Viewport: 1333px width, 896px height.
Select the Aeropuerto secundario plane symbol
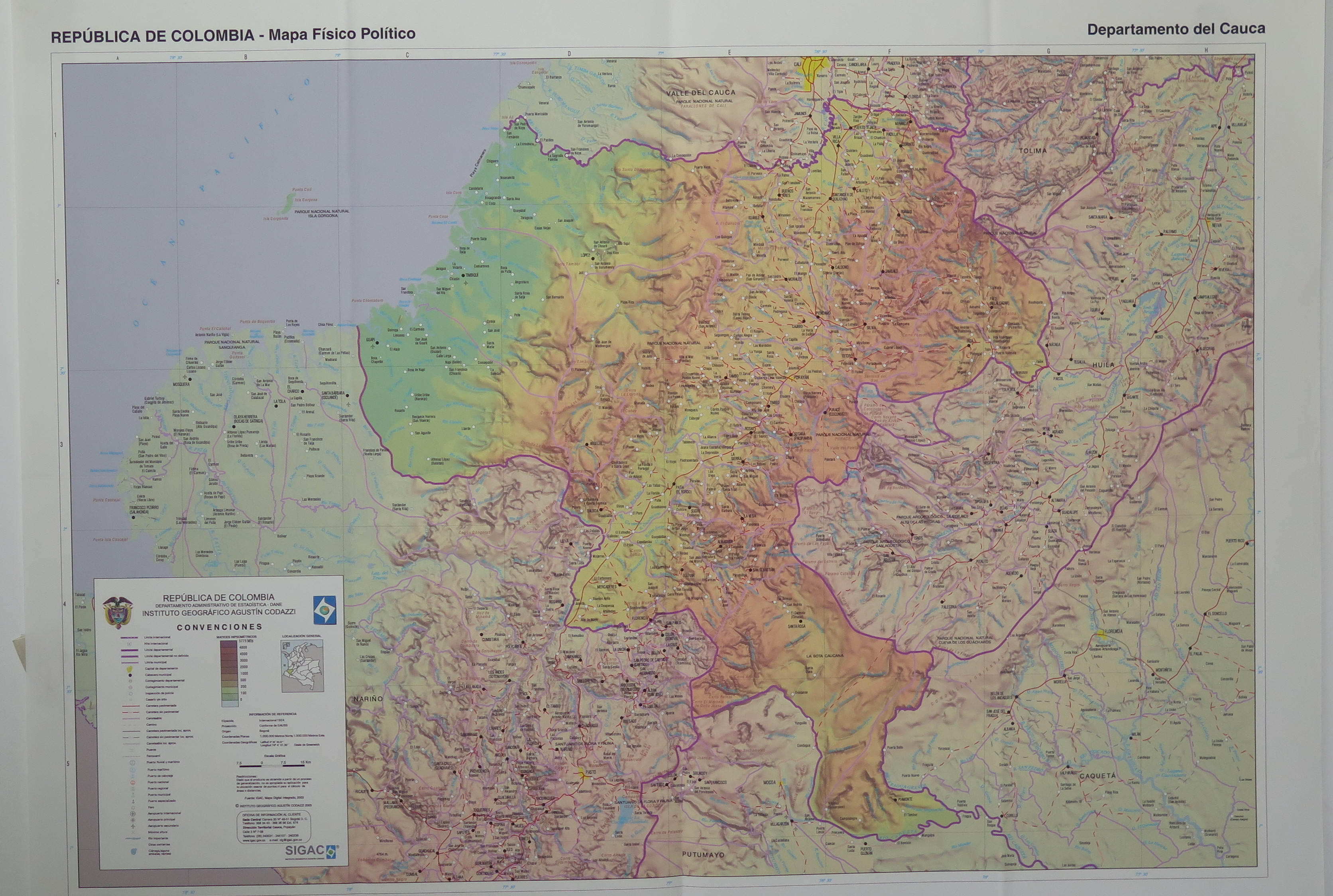click(133, 826)
